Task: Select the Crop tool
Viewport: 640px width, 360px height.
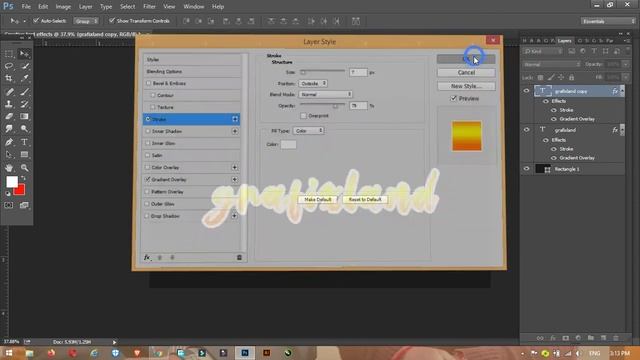Action: pyautogui.click(x=9, y=78)
